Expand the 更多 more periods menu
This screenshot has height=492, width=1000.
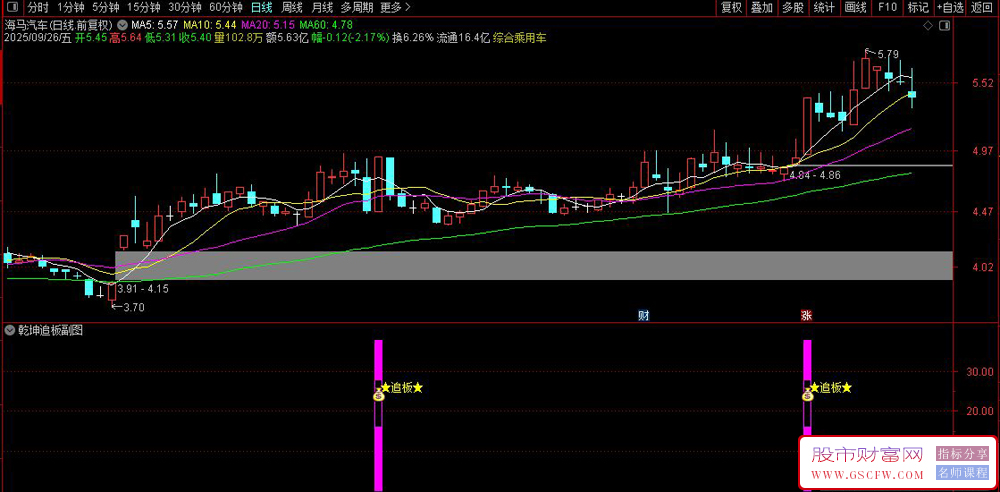[x=395, y=8]
